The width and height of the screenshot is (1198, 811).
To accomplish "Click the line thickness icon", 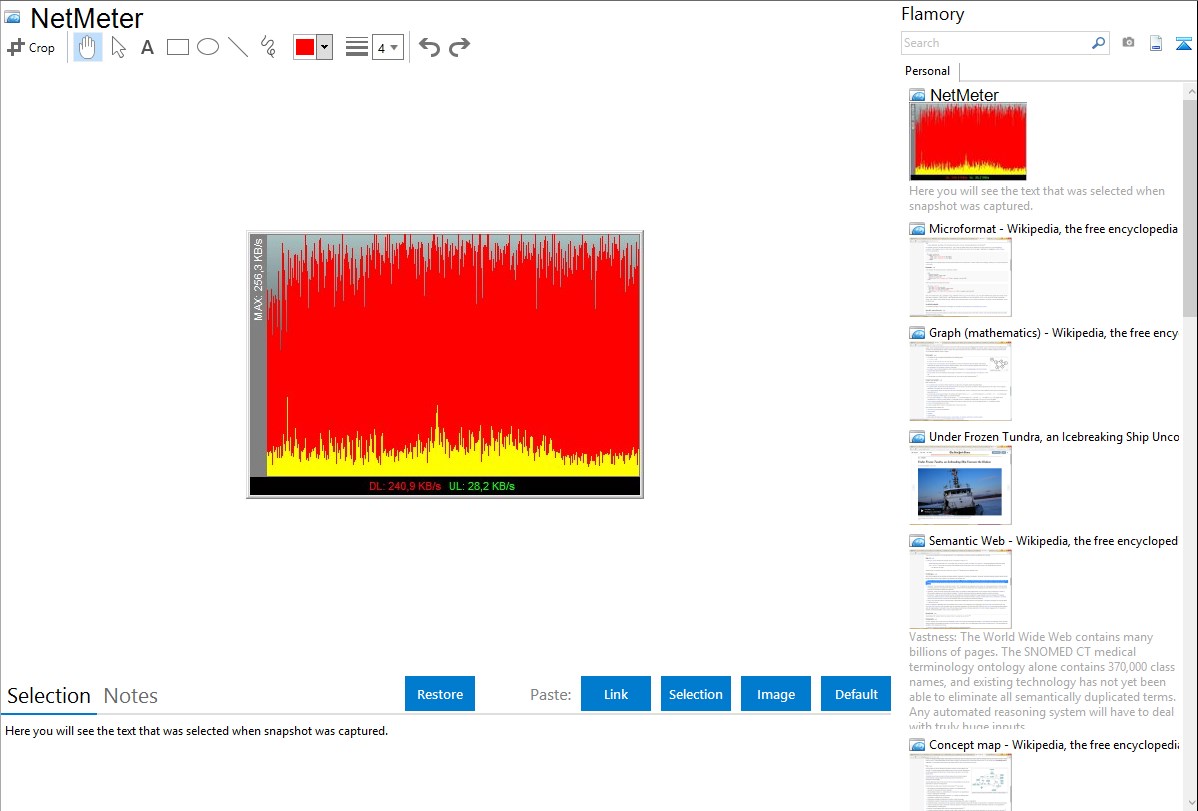I will 357,47.
